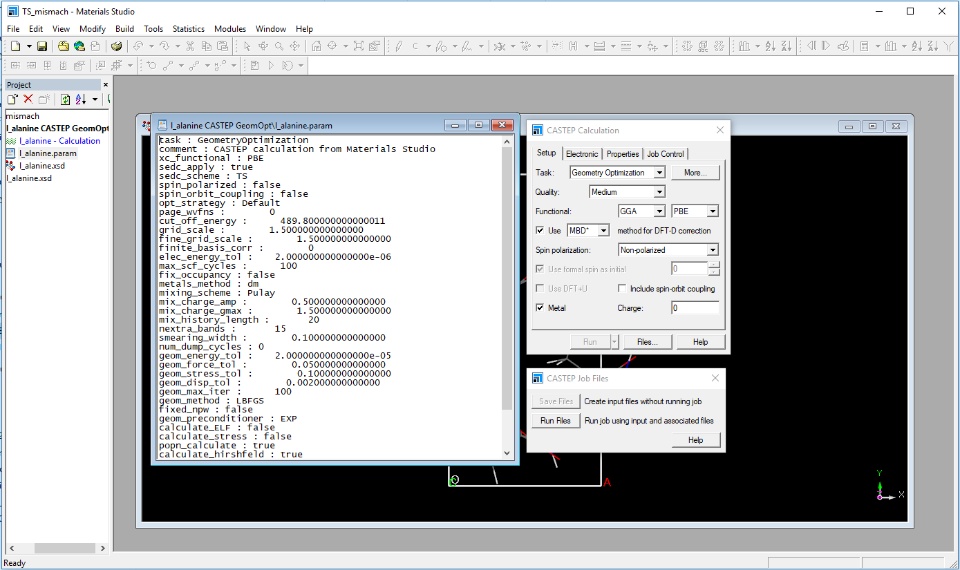The image size is (960, 570).
Task: Select l_alanine - Calculation in project tree
Action: (x=59, y=141)
